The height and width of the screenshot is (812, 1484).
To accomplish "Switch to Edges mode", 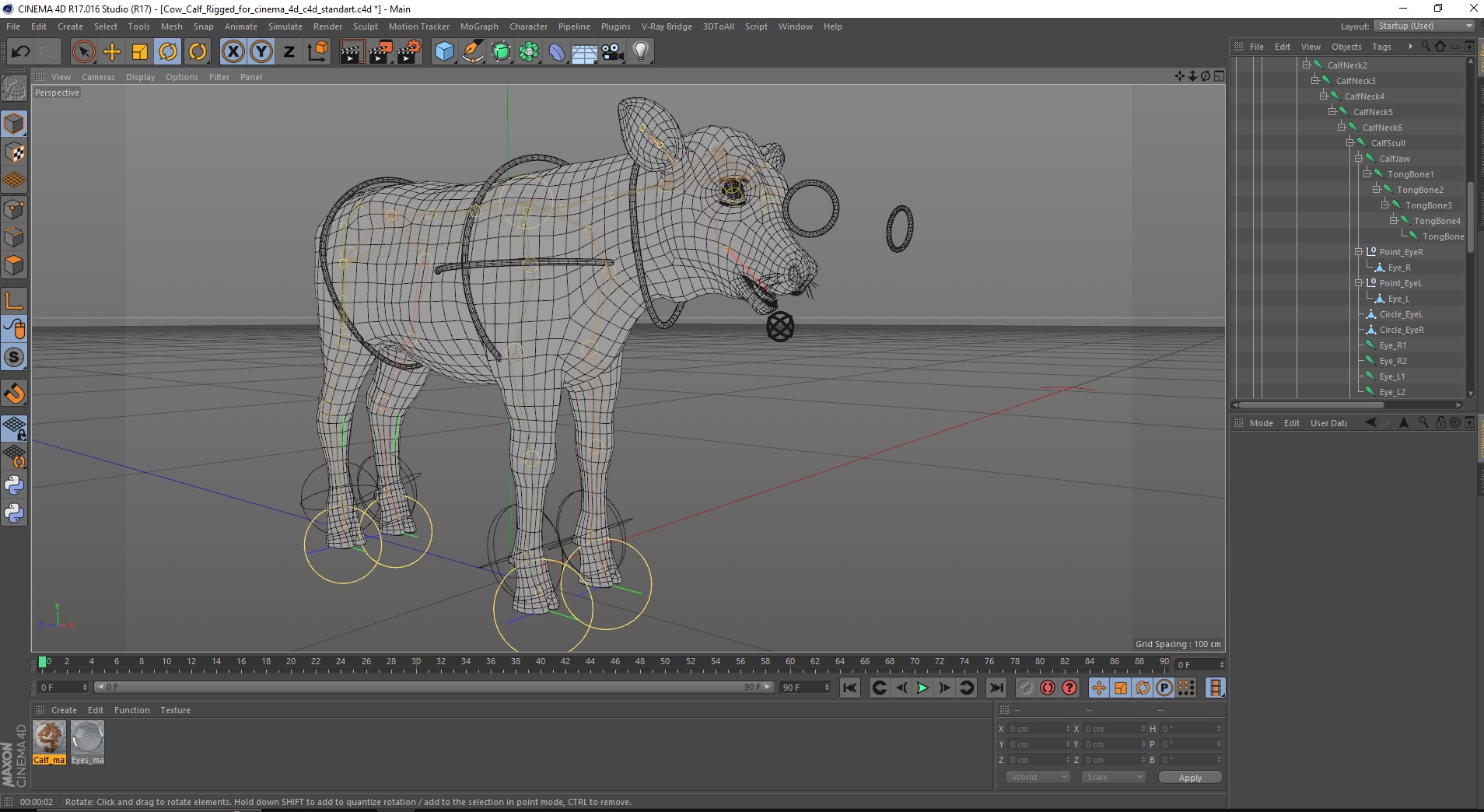I will click(14, 237).
